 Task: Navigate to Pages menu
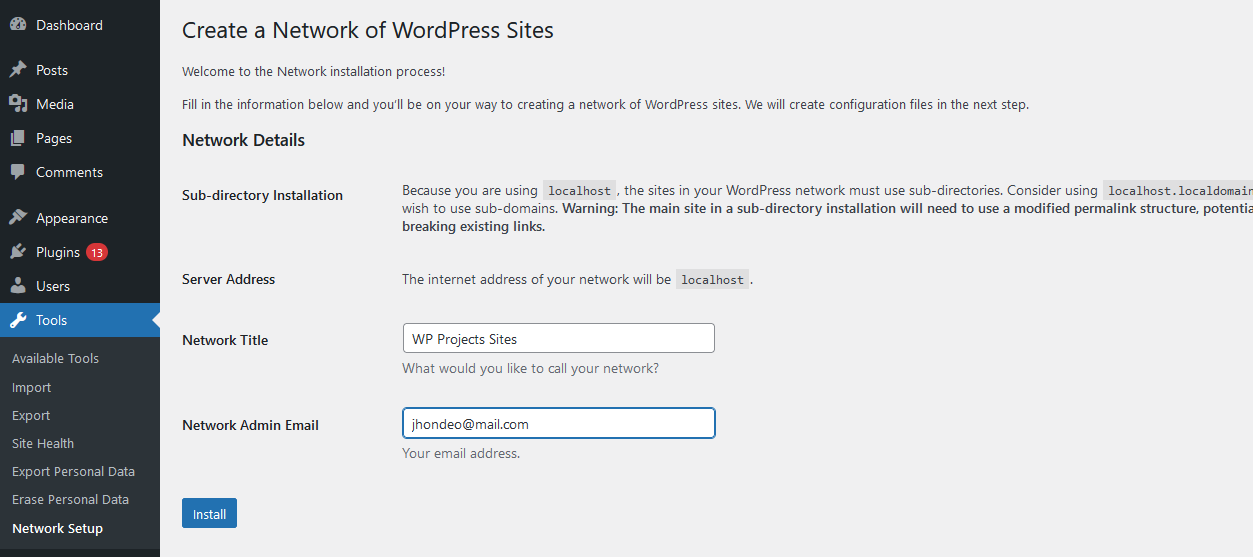[x=80, y=138]
